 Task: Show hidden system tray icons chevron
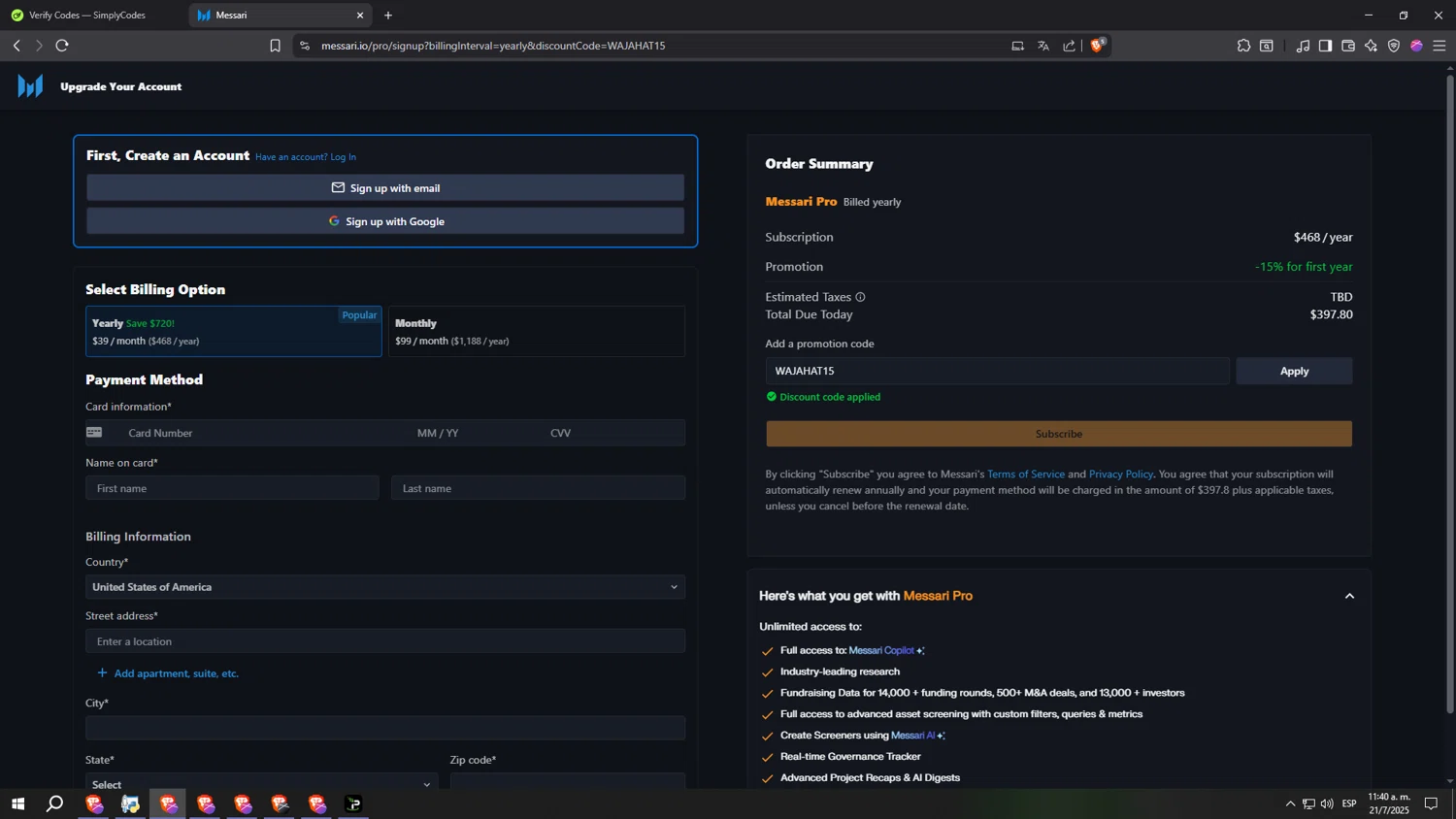[x=1290, y=803]
